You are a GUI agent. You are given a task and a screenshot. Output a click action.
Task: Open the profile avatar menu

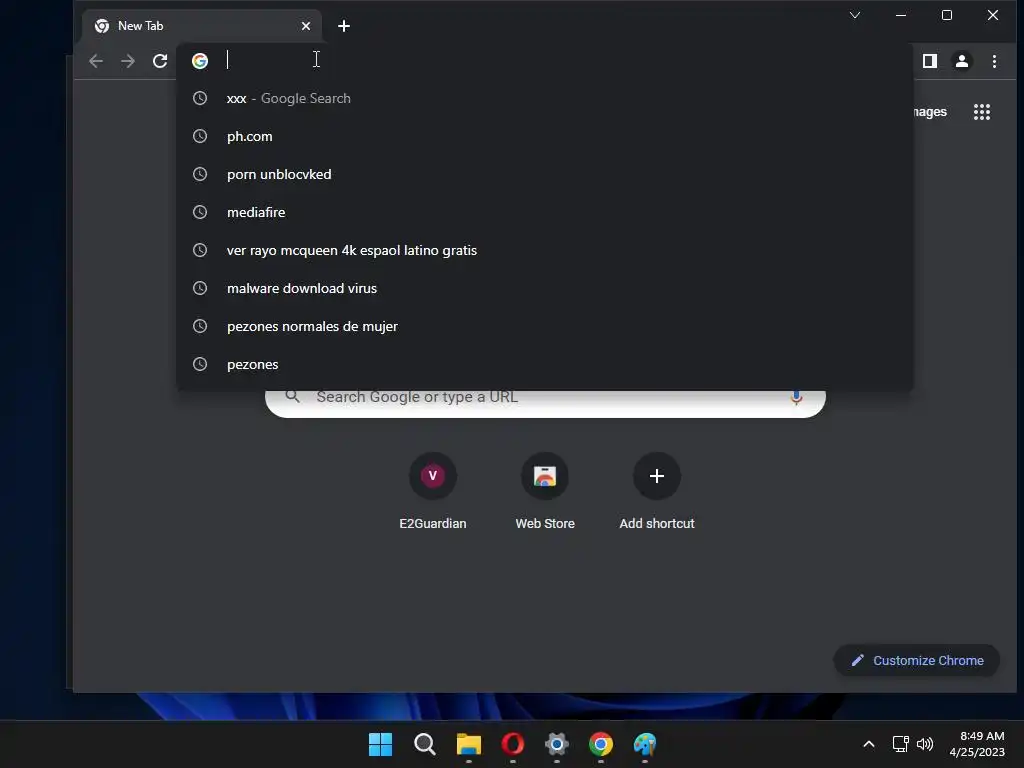[962, 61]
